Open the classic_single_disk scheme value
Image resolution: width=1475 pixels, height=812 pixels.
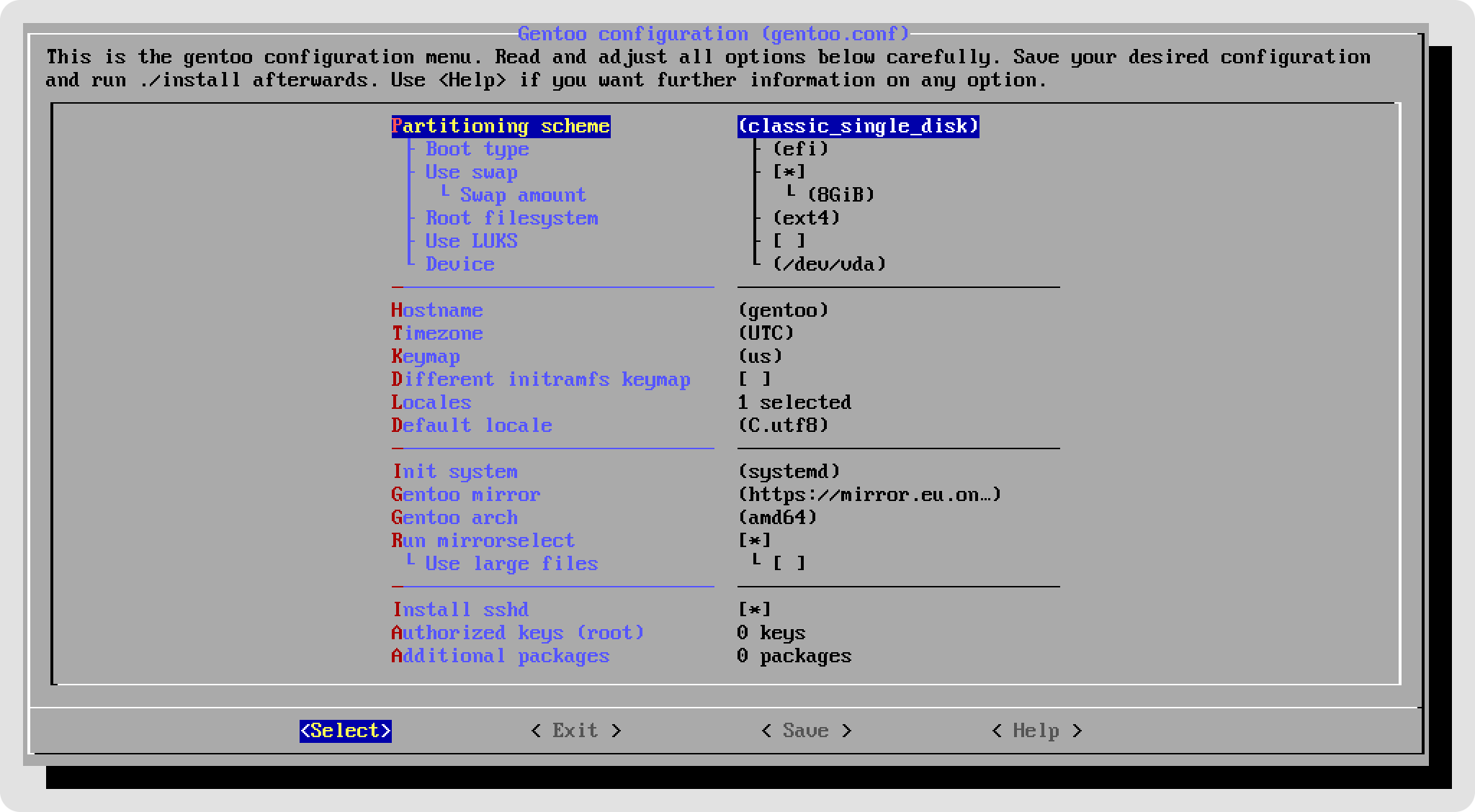pyautogui.click(x=858, y=126)
